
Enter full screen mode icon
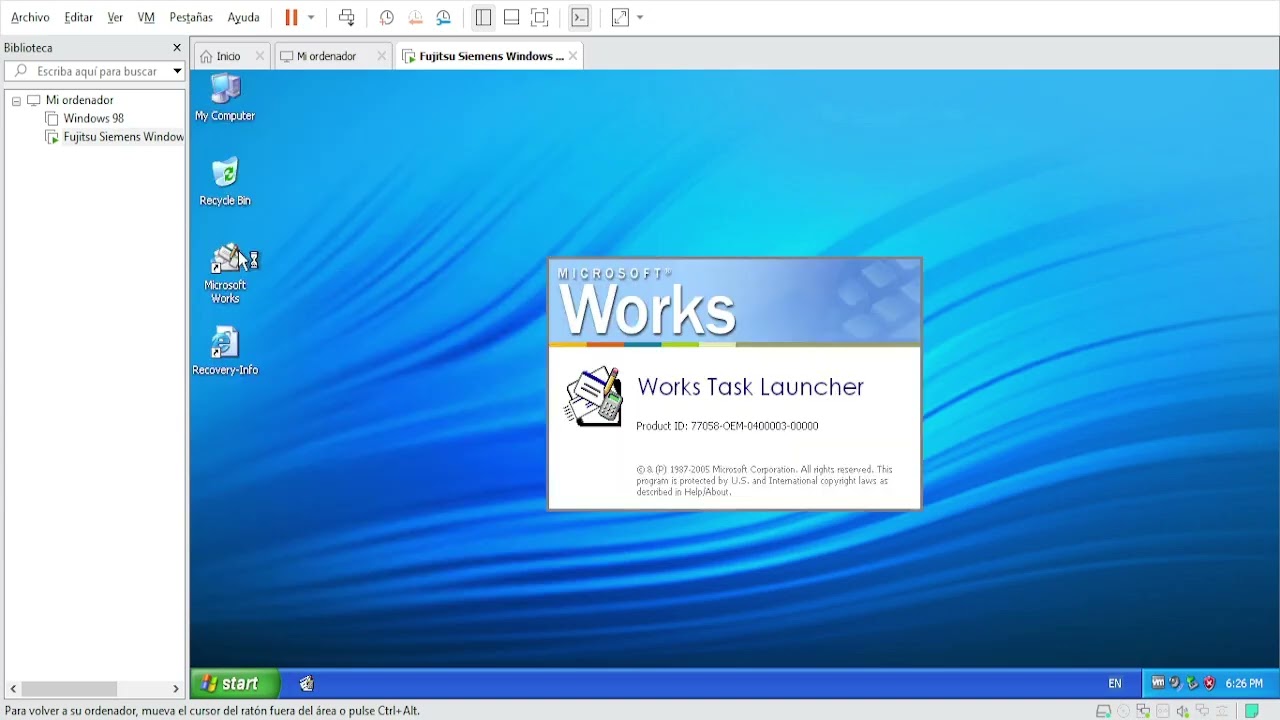tap(540, 17)
